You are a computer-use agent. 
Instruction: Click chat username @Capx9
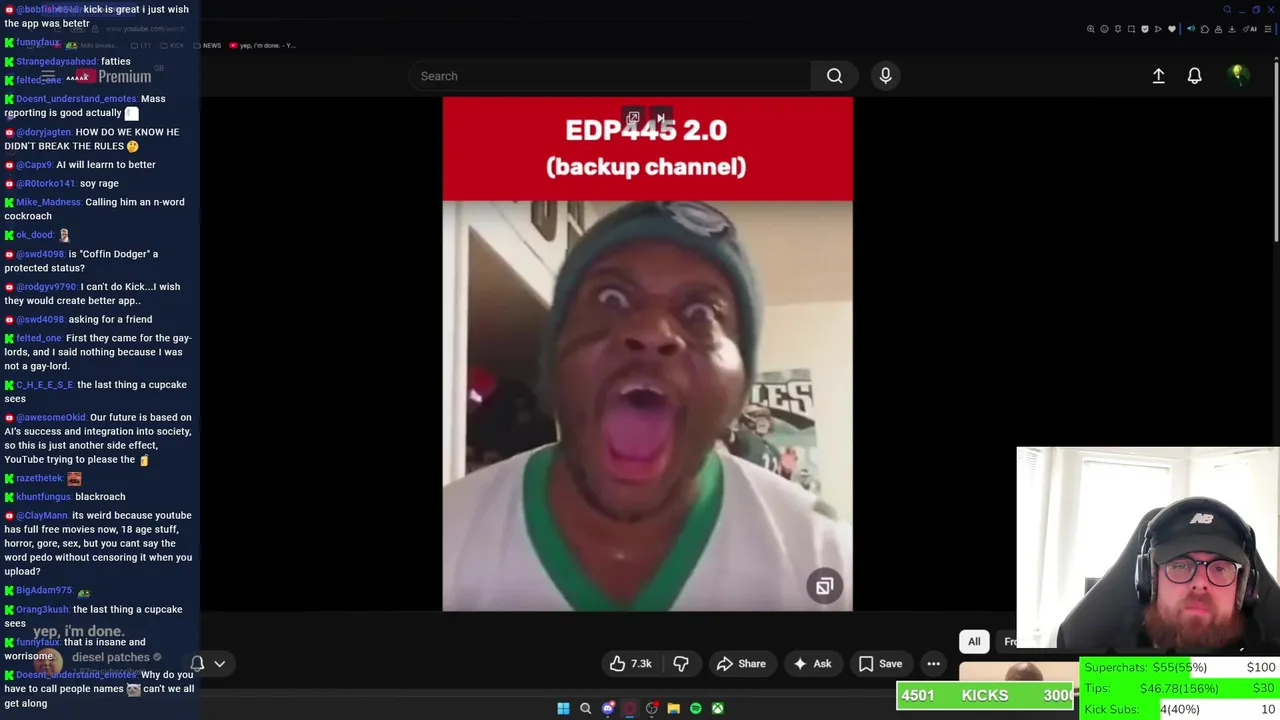(35, 164)
